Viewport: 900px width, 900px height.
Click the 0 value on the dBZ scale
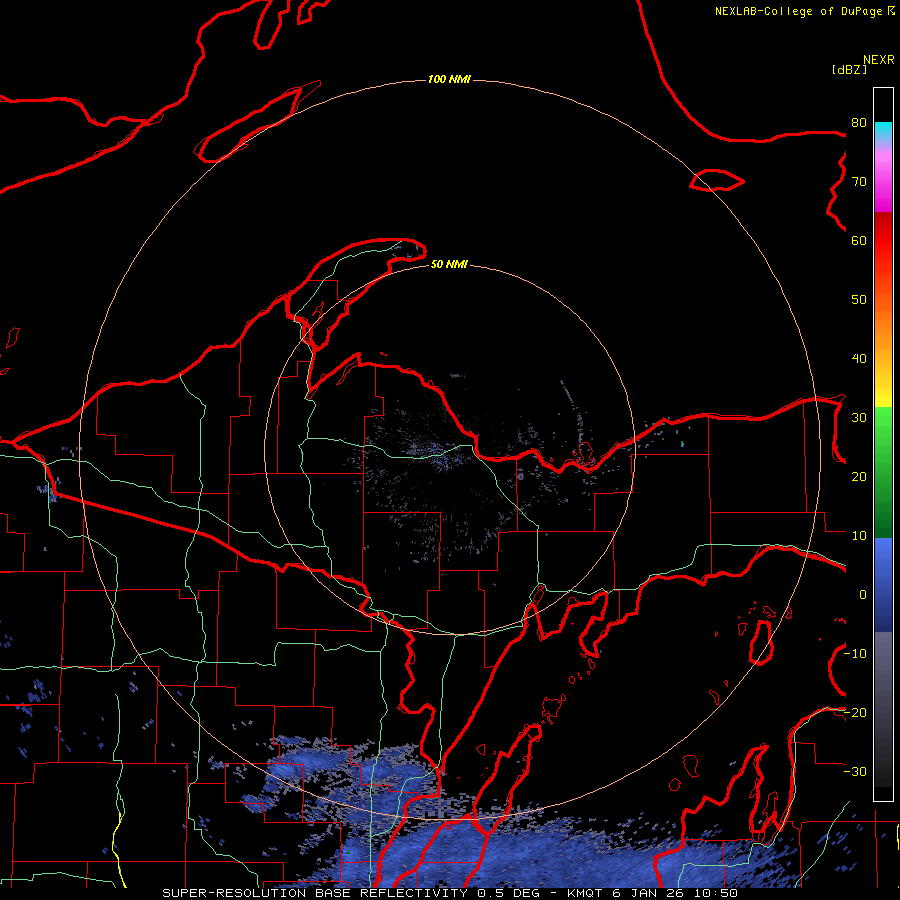(863, 595)
